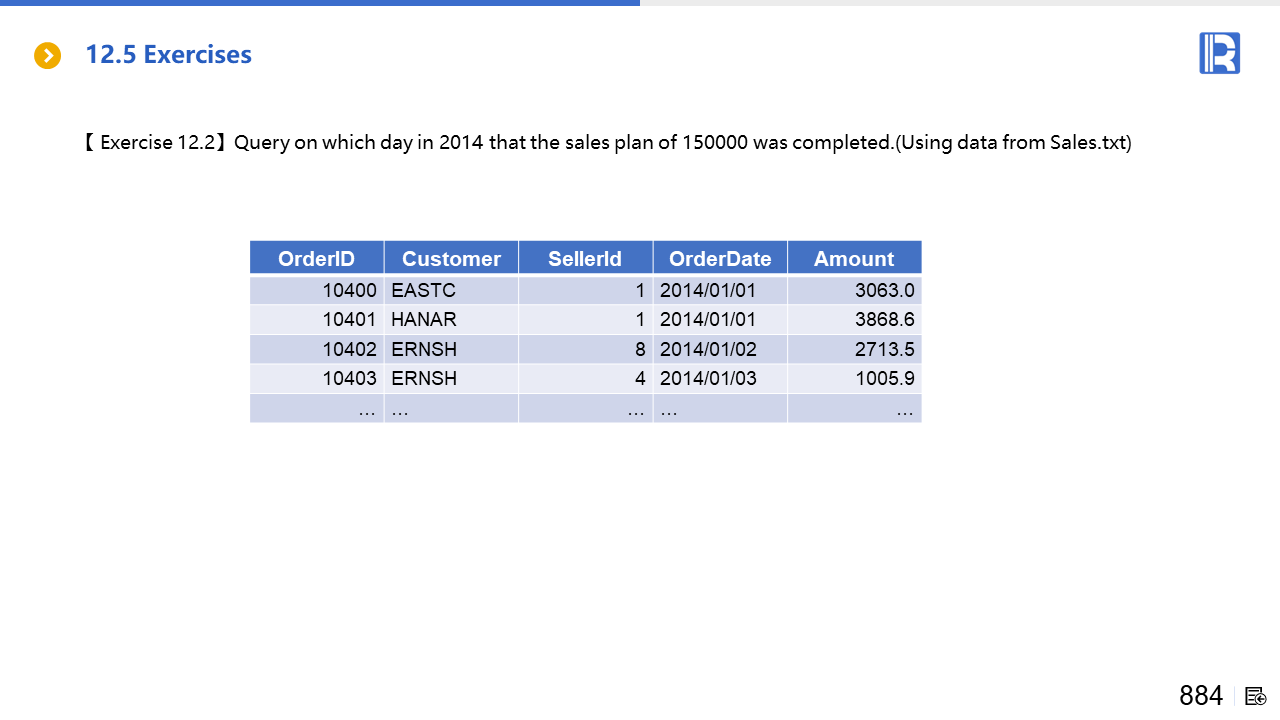Click the OrderID cell 10400
The image size is (1280, 720).
click(x=349, y=291)
